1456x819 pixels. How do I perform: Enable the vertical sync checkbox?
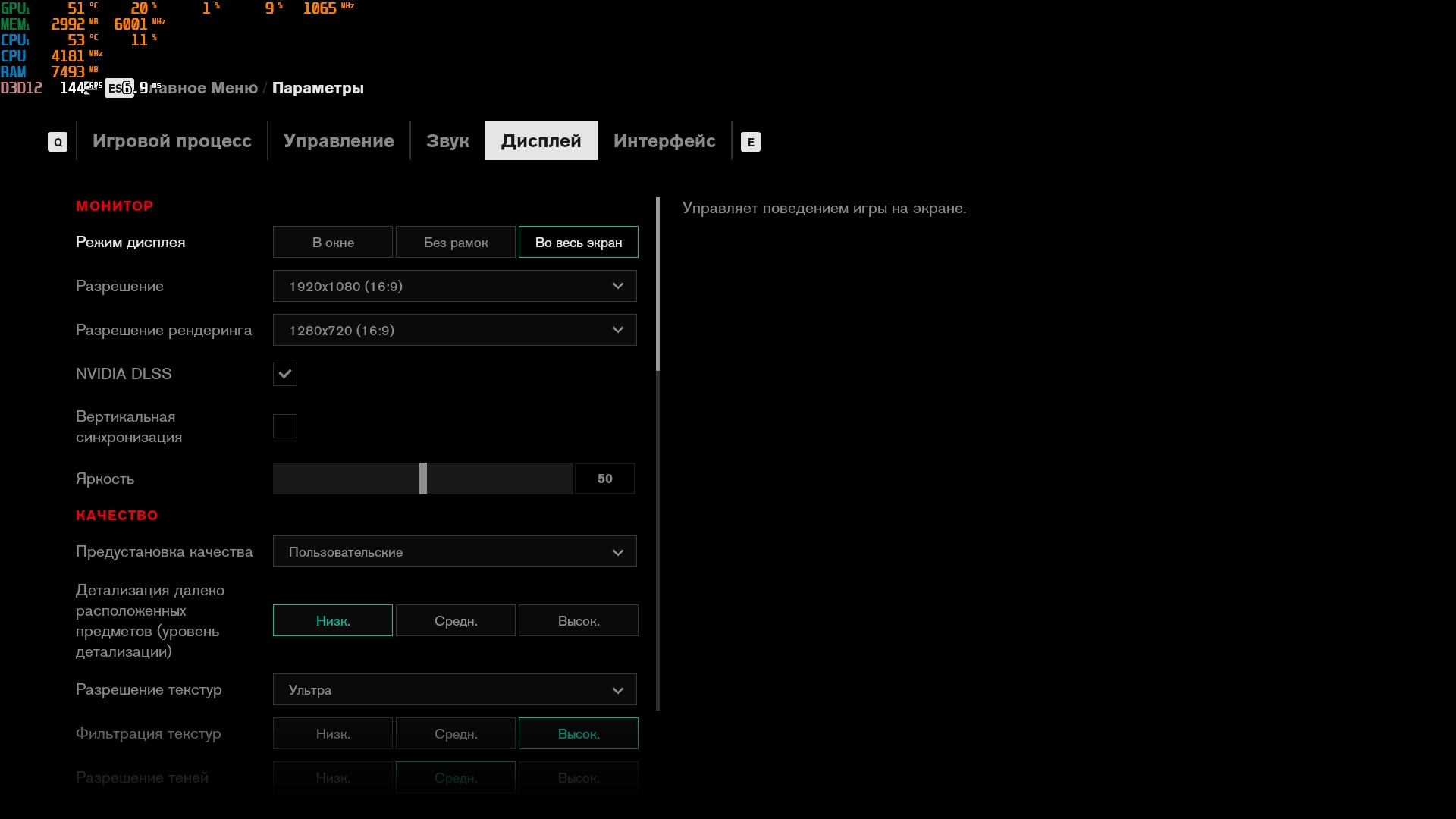(x=285, y=426)
